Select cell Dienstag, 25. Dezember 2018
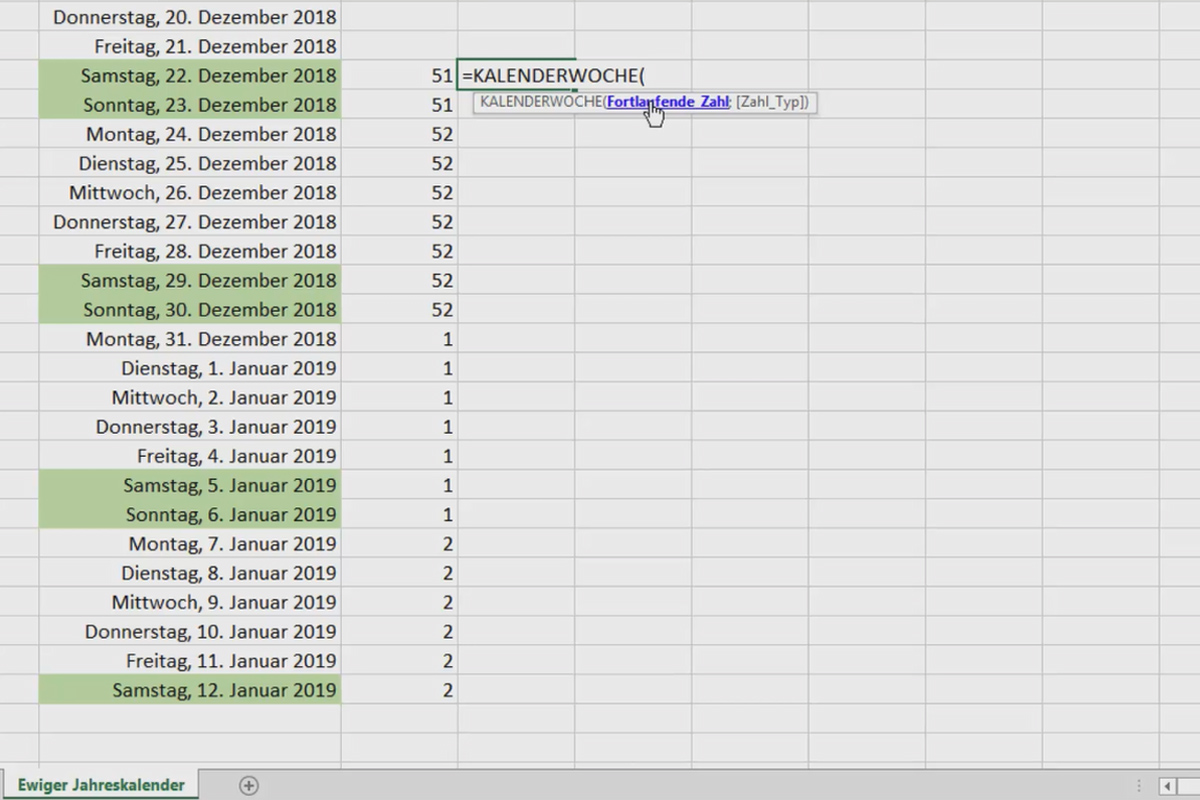Viewport: 1200px width, 800px height. 190,163
